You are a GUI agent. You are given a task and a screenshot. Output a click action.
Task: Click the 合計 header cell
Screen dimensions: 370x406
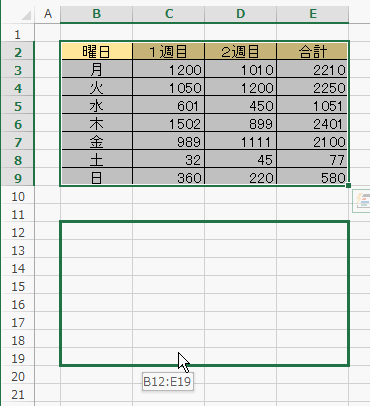[x=312, y=52]
